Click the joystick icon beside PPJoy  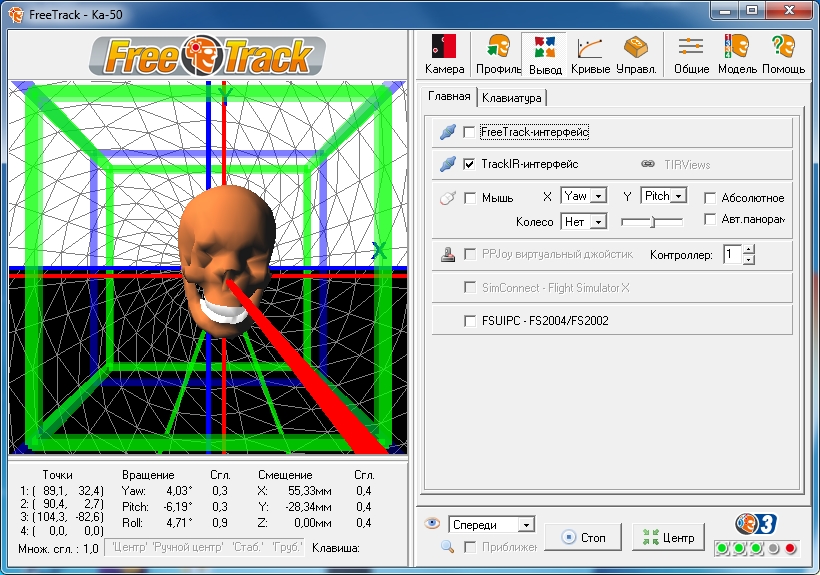[x=447, y=255]
